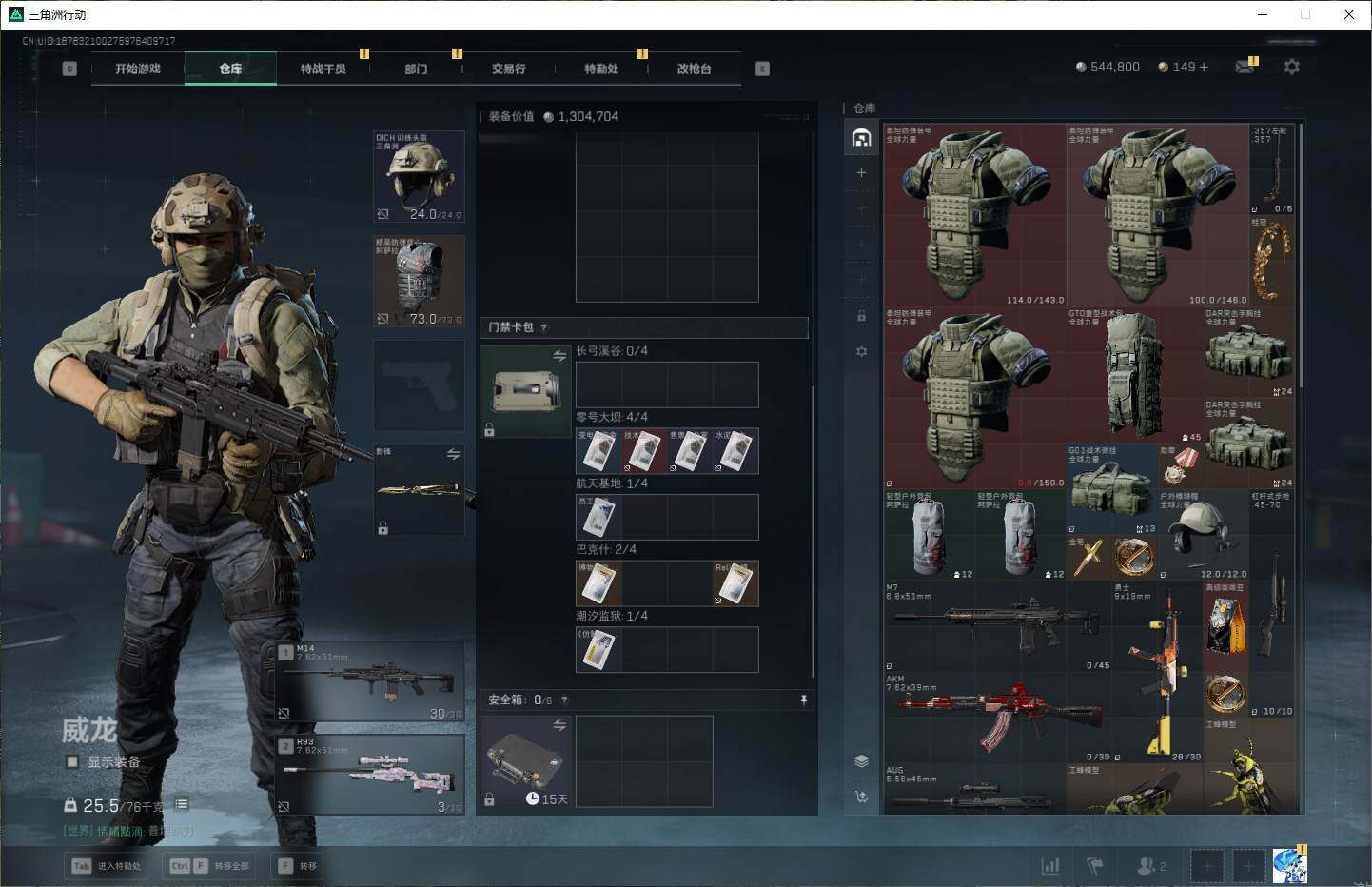Add a teammate with the first plus slot

pos(1206,866)
